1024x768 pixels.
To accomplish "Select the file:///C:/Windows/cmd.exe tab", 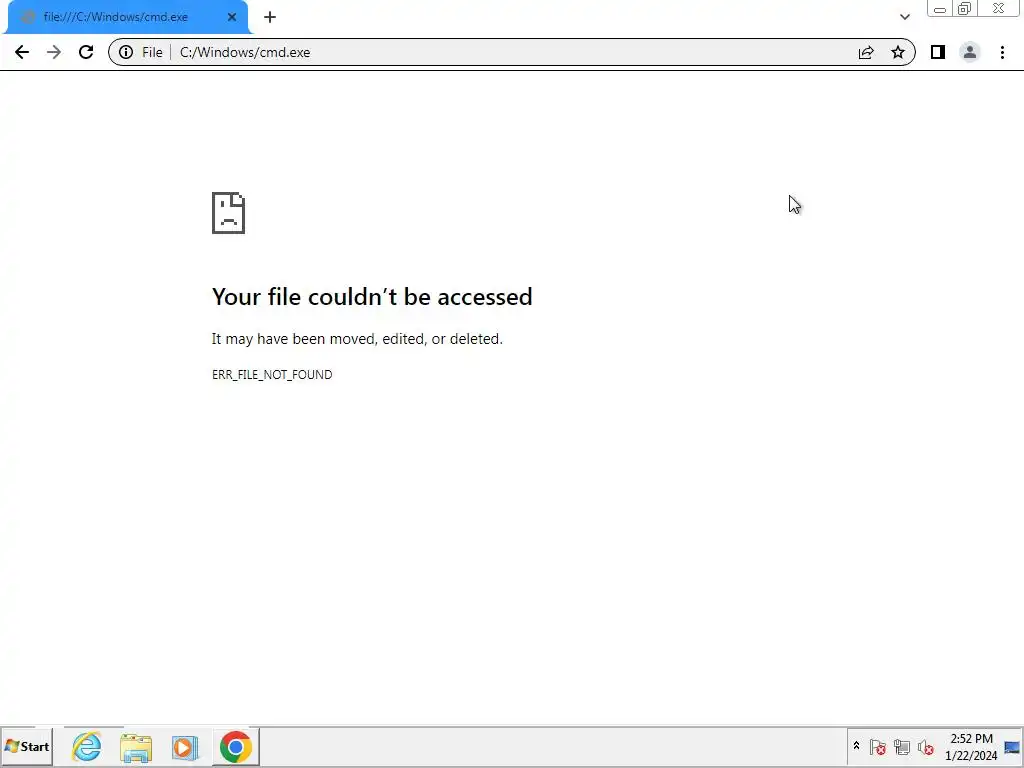I will pos(127,17).
